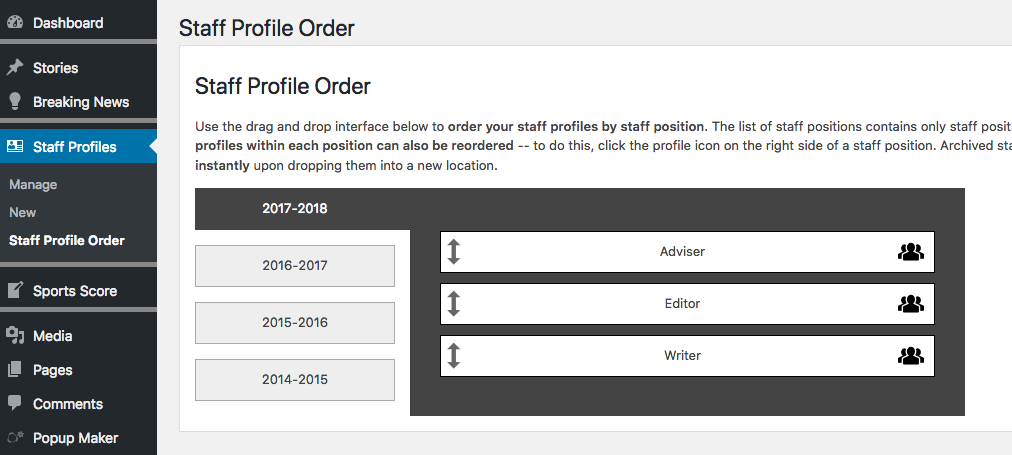
Task: Click the Dashboard gauge icon
Action: pos(15,23)
